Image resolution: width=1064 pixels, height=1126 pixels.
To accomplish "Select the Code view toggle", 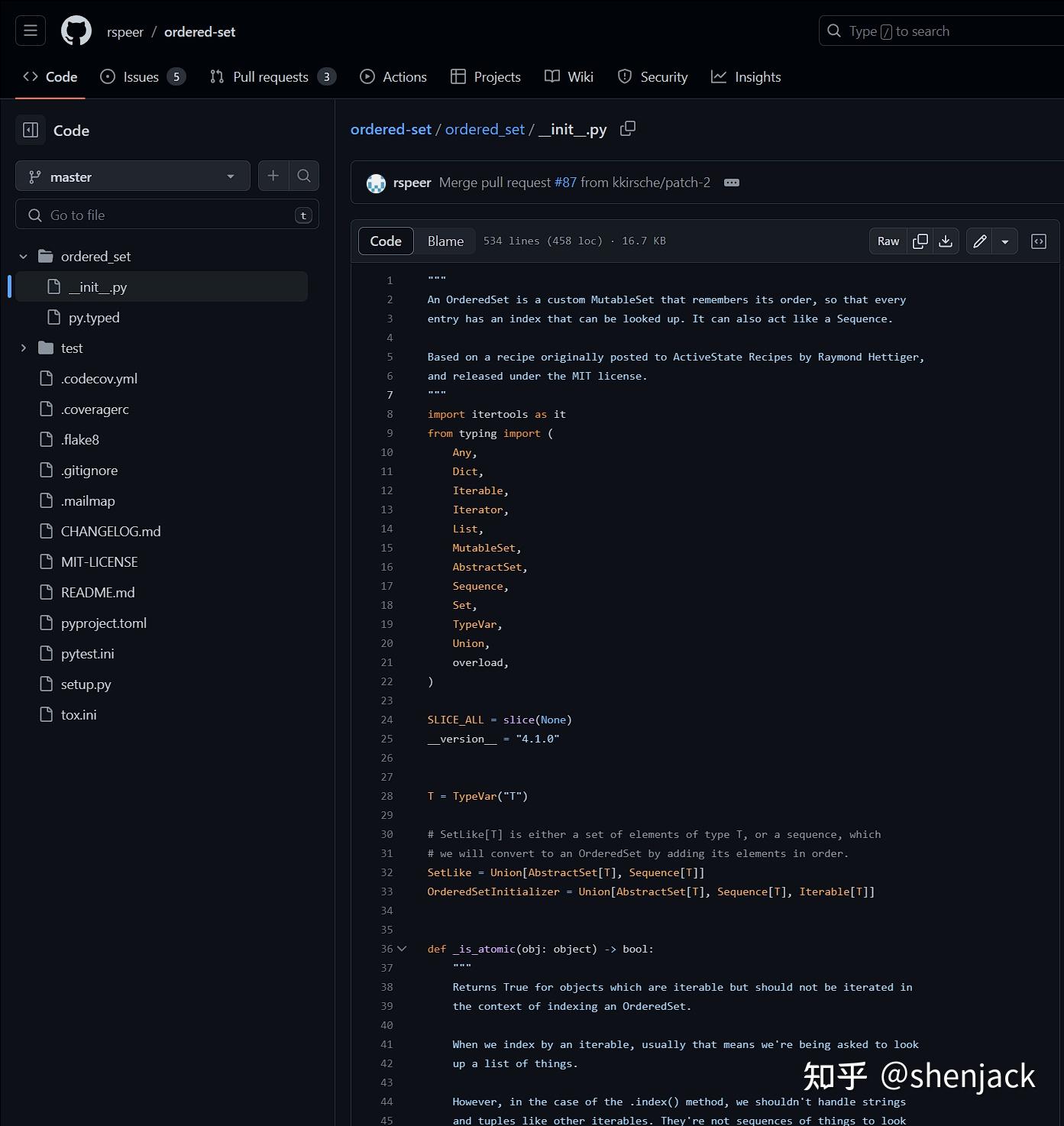I will pos(386,241).
